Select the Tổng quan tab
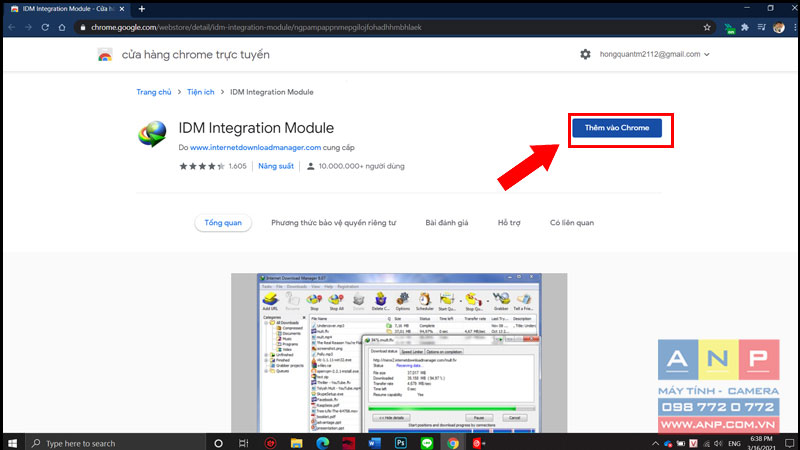Viewport: 800px width, 450px height. pos(223,223)
